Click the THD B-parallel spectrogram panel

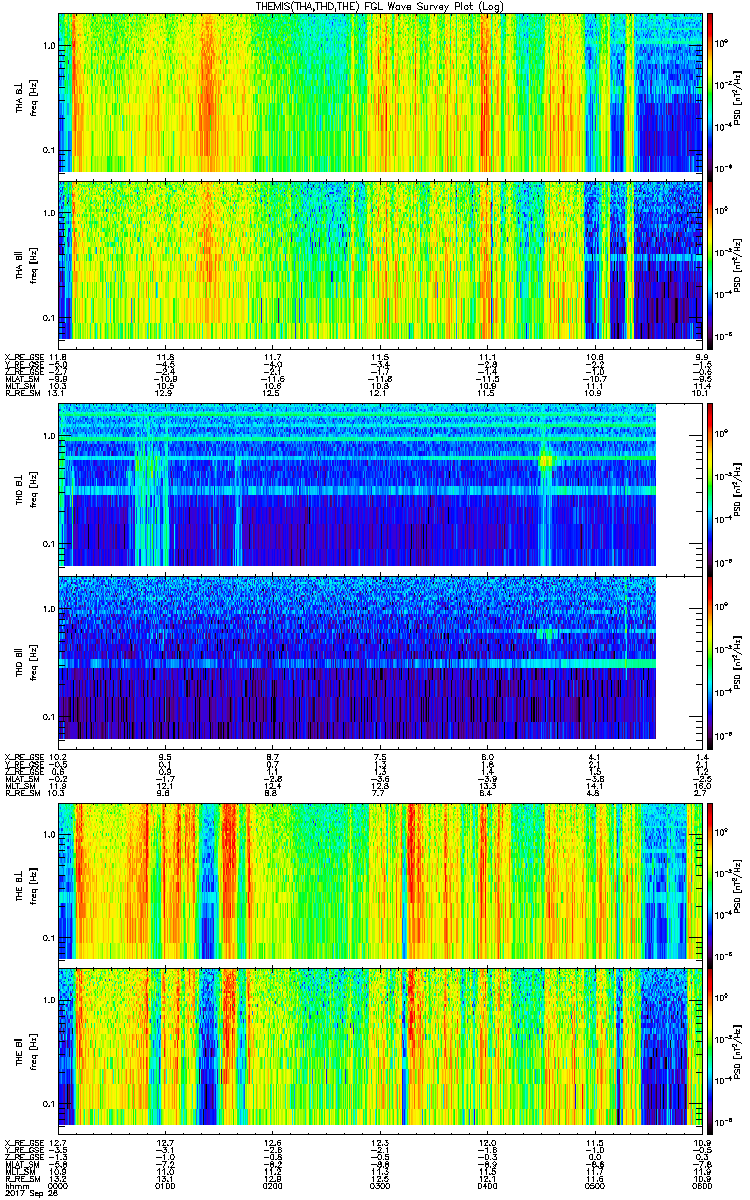pos(380,661)
